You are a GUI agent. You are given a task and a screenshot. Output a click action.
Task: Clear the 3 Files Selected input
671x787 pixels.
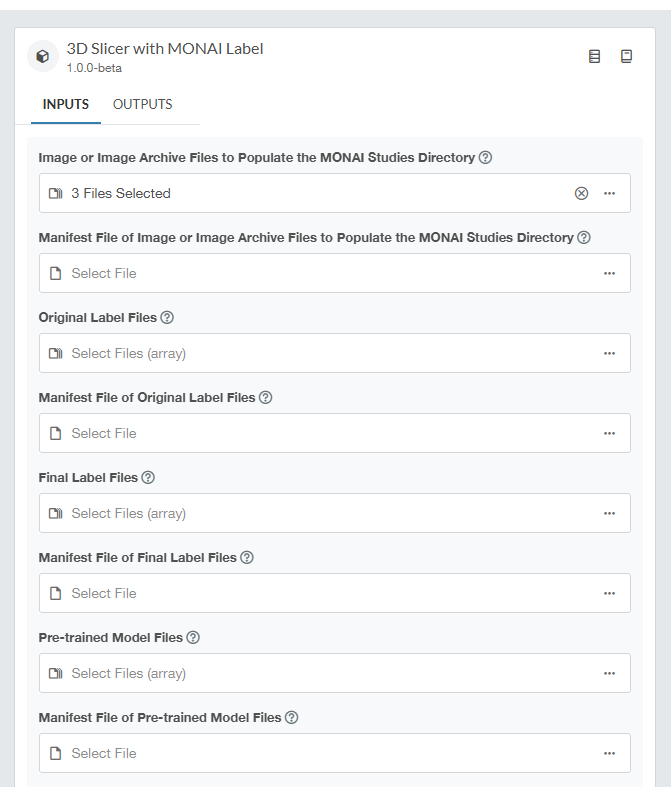(x=581, y=193)
